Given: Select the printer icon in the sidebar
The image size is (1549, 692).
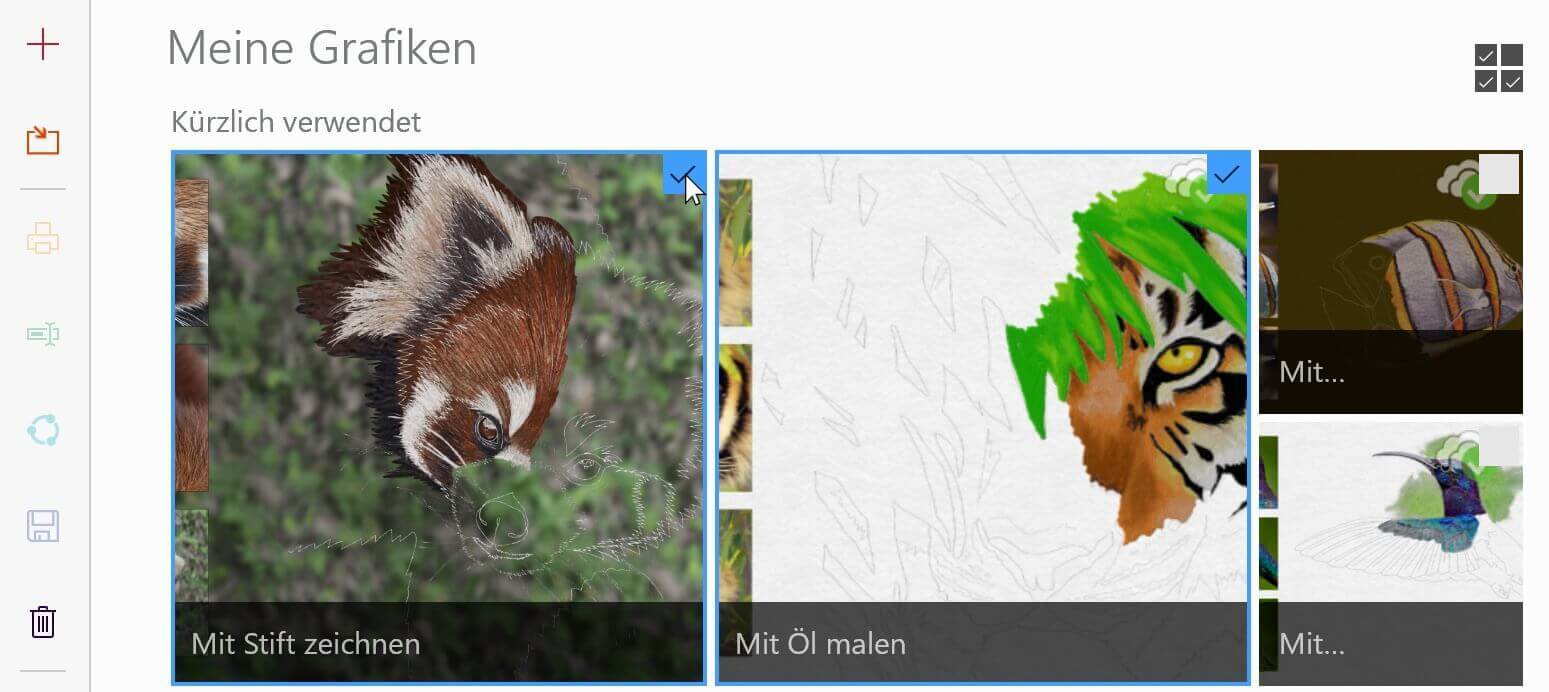Looking at the screenshot, I should coord(43,238).
